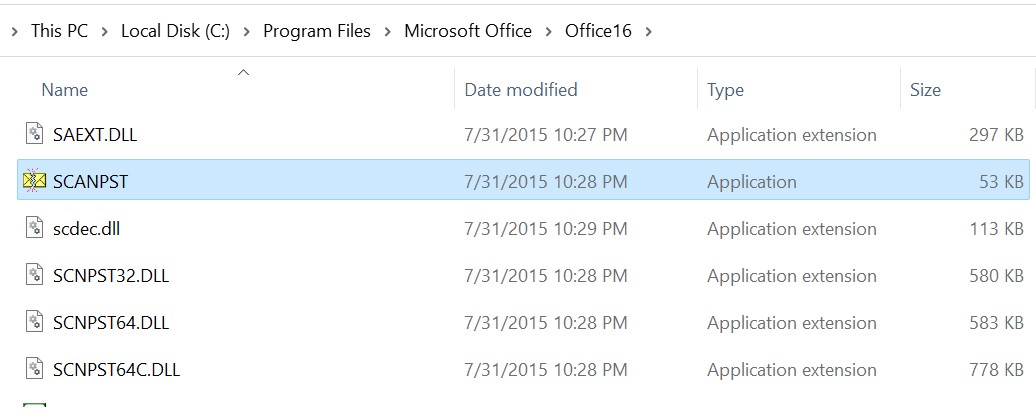Click the 53 KB size value
Image resolution: width=1036 pixels, height=418 pixels.
click(1002, 182)
